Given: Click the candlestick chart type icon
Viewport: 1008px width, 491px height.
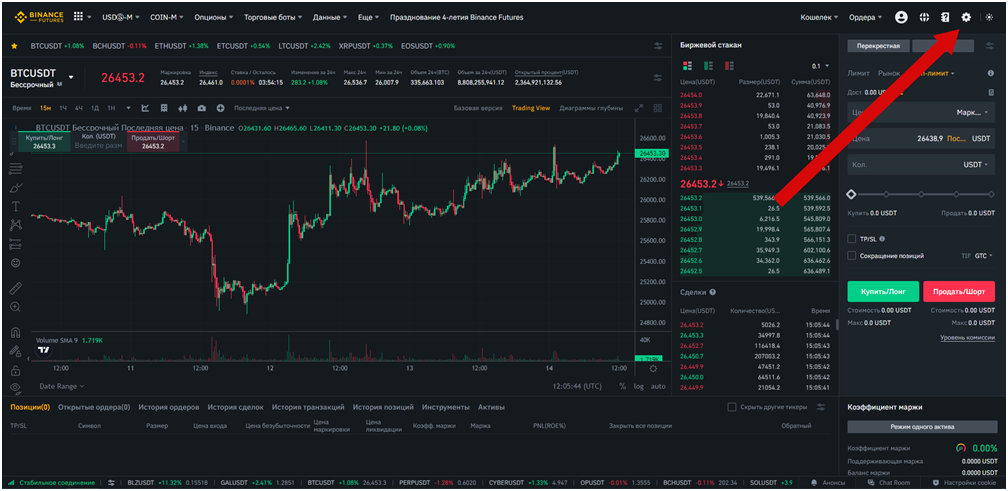Looking at the screenshot, I should point(183,108).
